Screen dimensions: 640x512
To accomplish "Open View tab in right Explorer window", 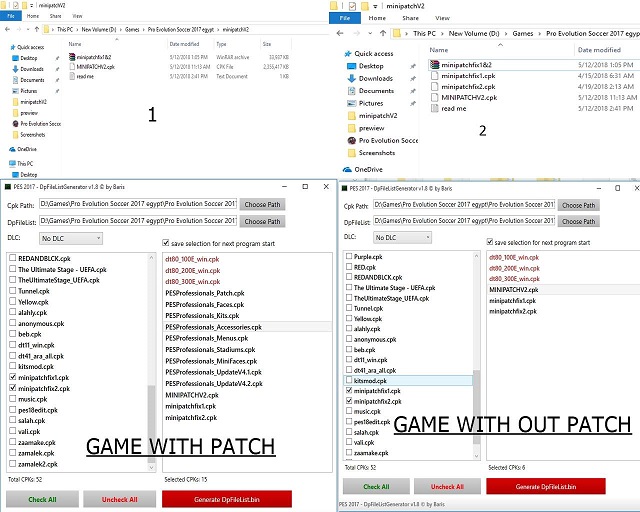I will (442, 18).
